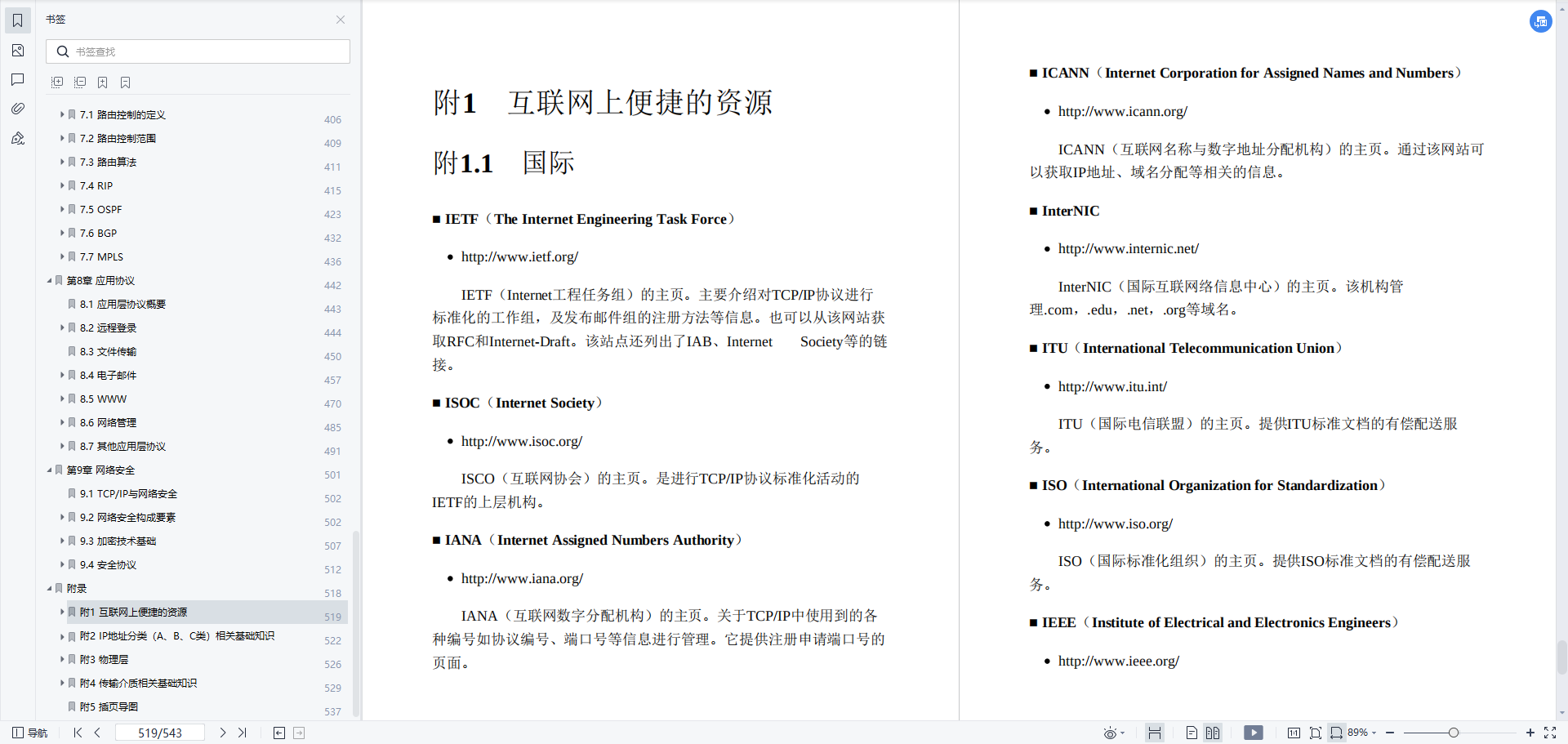Open the attachments paperclip panel
The height and width of the screenshot is (744, 1568).
18,109
